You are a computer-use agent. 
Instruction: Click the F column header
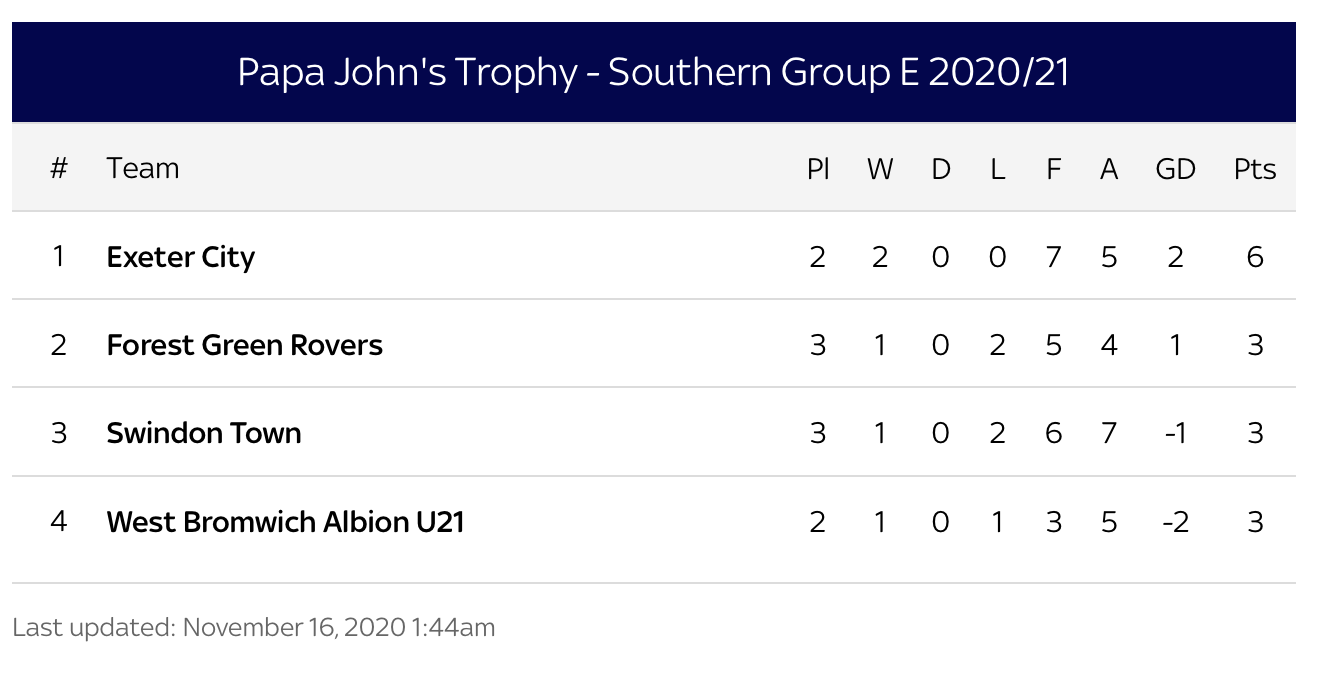(1053, 169)
